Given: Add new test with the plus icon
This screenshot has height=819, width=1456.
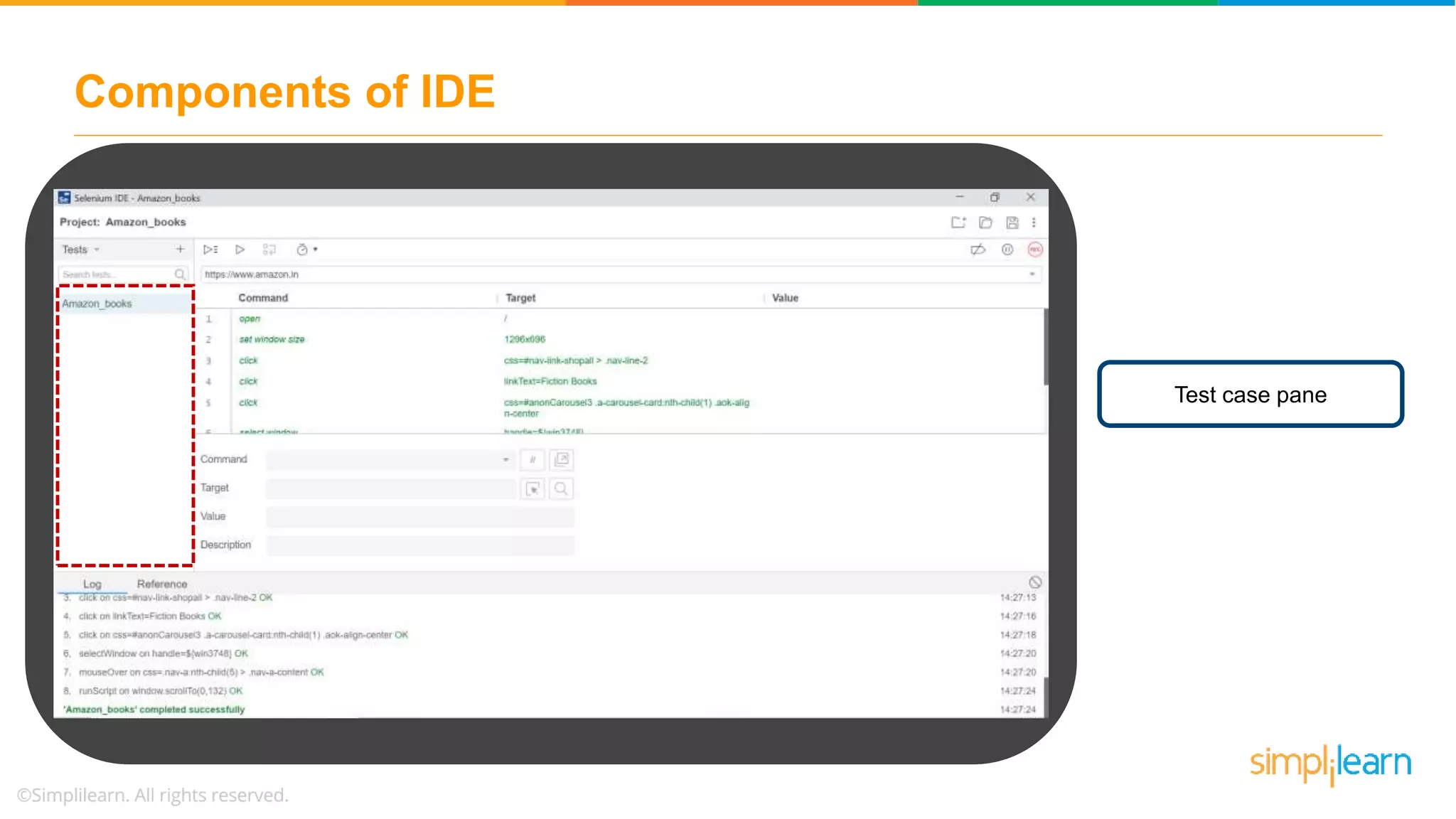Looking at the screenshot, I should coord(180,249).
